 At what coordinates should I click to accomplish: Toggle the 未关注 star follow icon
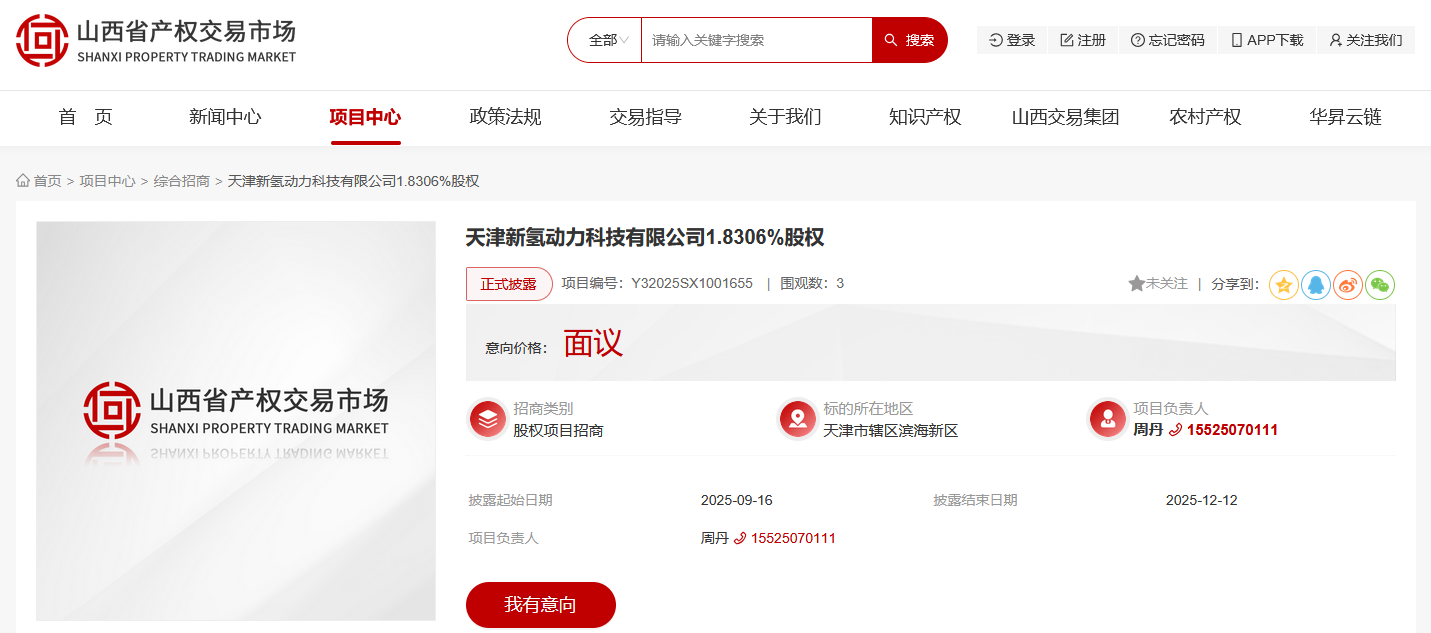pyautogui.click(x=1137, y=284)
